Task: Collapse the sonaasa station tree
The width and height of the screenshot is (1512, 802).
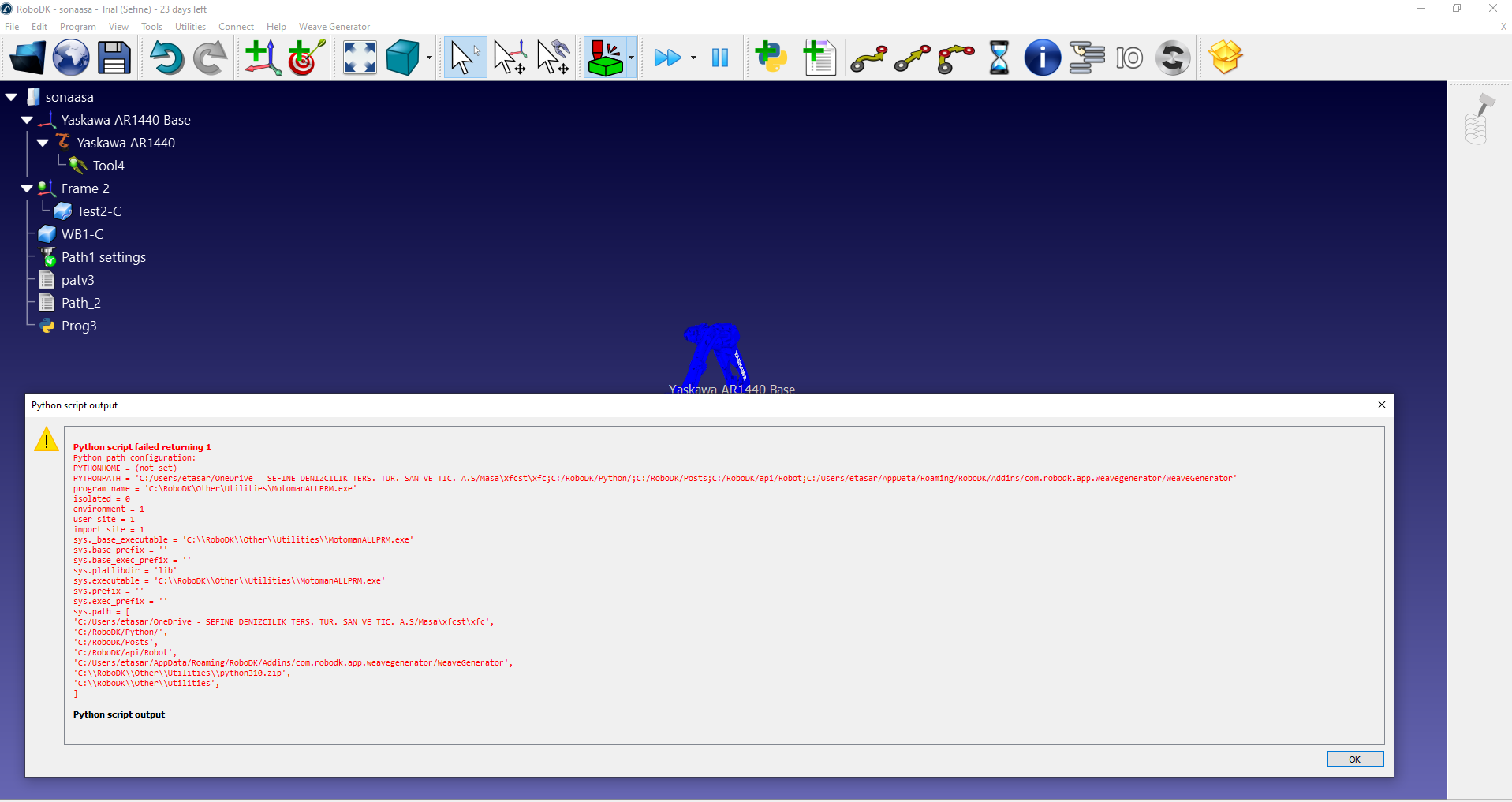Action: [x=12, y=97]
